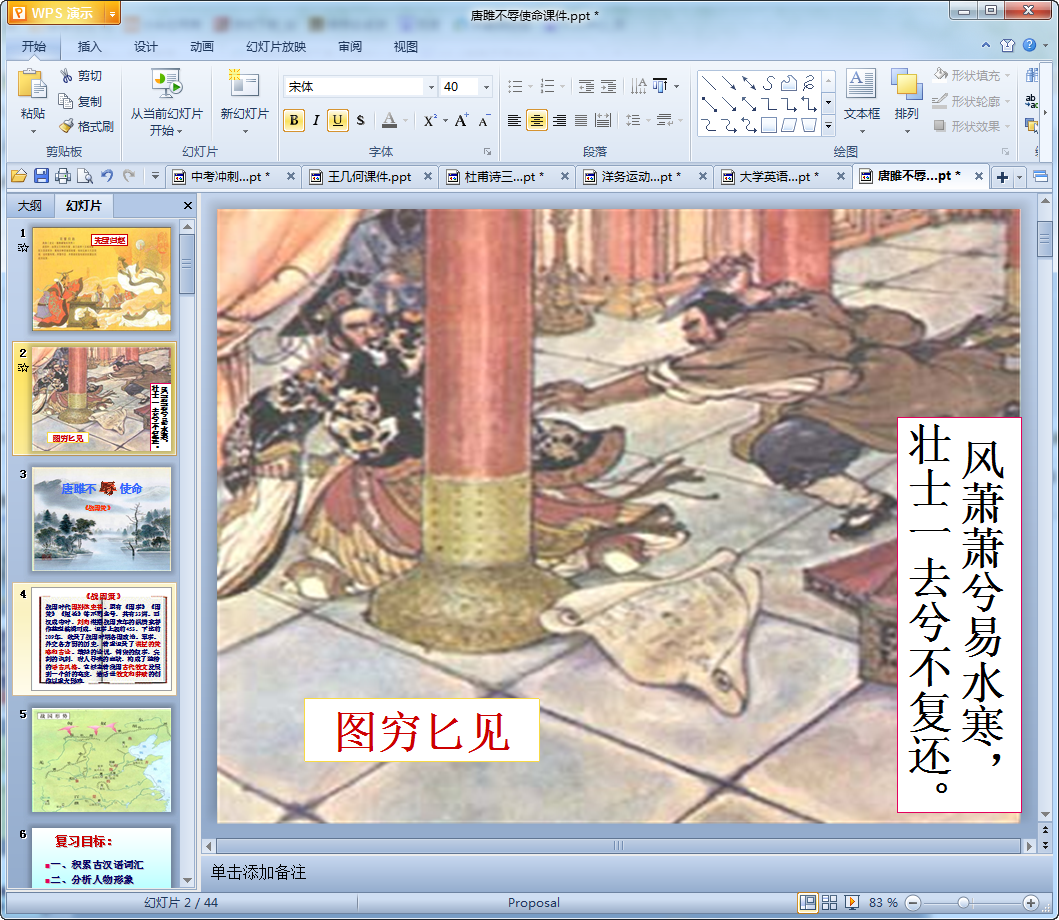The image size is (1059, 920).
Task: Click the WPS 演示 application menu button
Action: click(63, 13)
